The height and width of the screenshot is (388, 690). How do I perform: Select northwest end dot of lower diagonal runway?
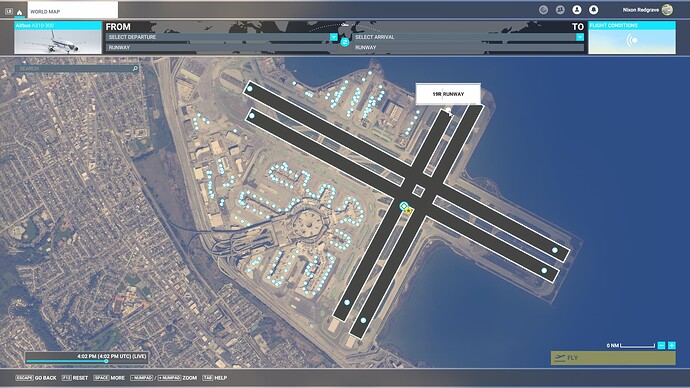(x=252, y=116)
